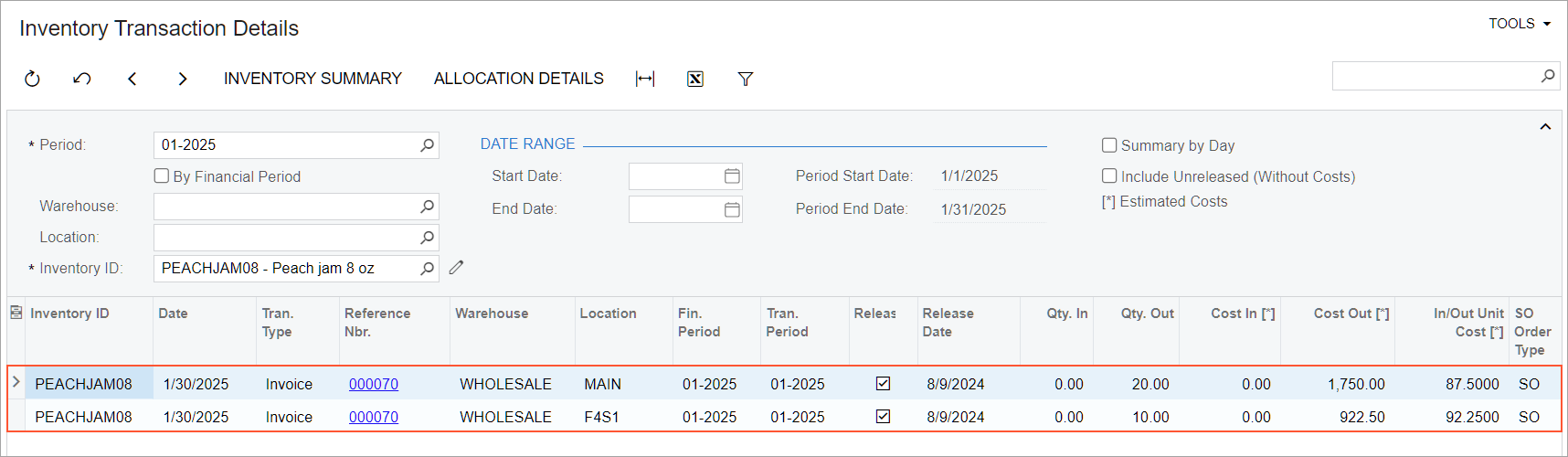Open the grid filter funnel icon
Screen dimensions: 1568x457
(746, 79)
